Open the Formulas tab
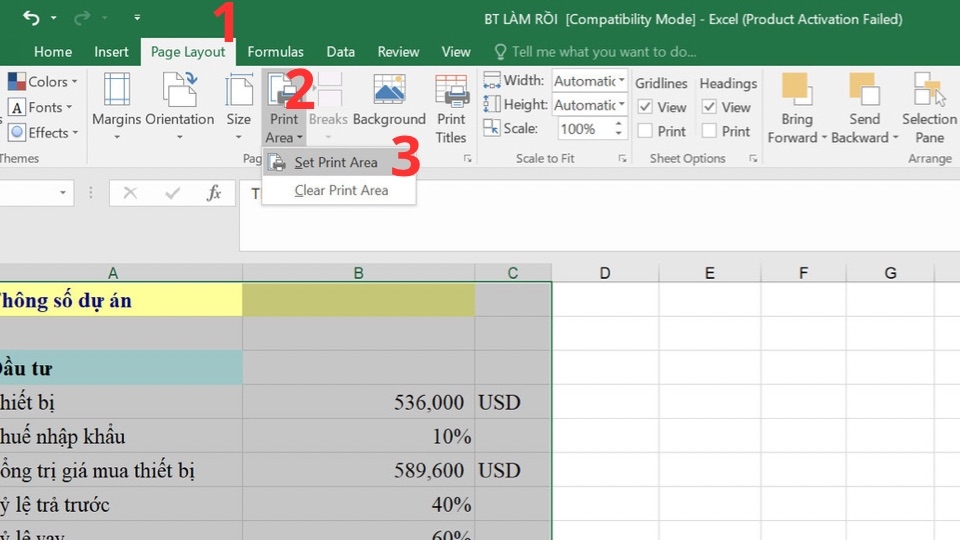960x540 pixels. pos(276,52)
